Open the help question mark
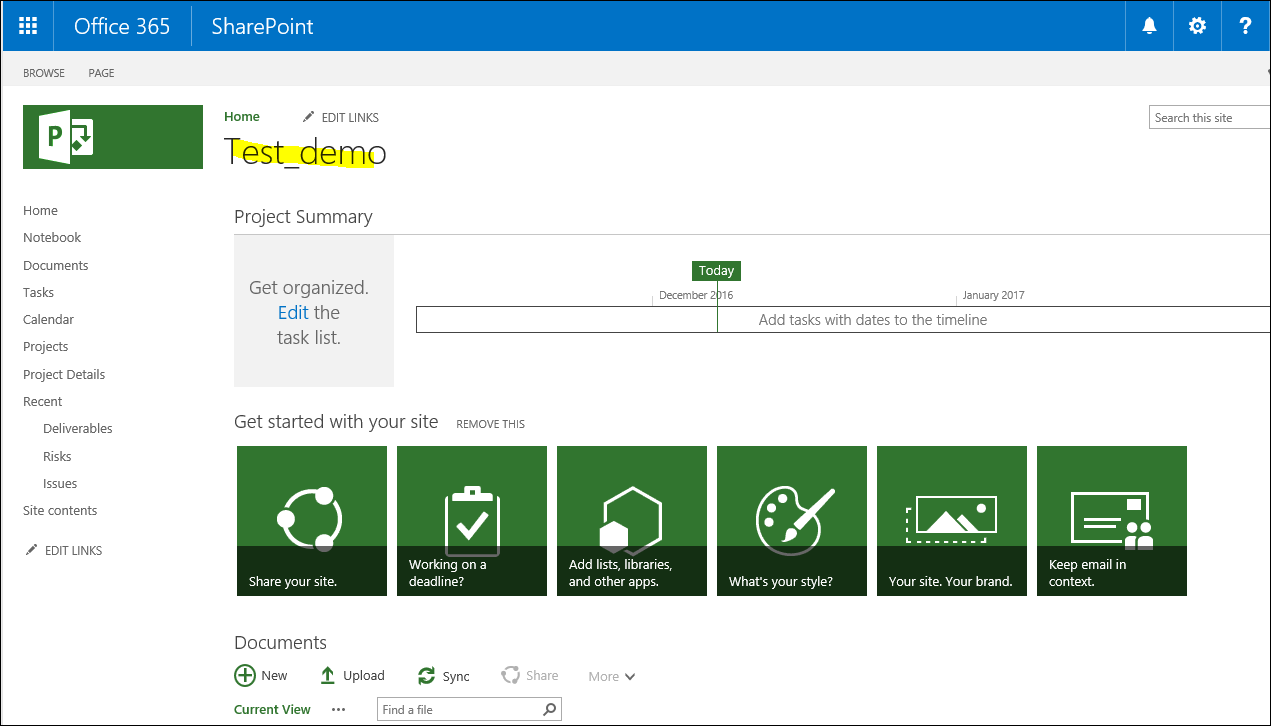This screenshot has height=726, width=1271. [1245, 26]
